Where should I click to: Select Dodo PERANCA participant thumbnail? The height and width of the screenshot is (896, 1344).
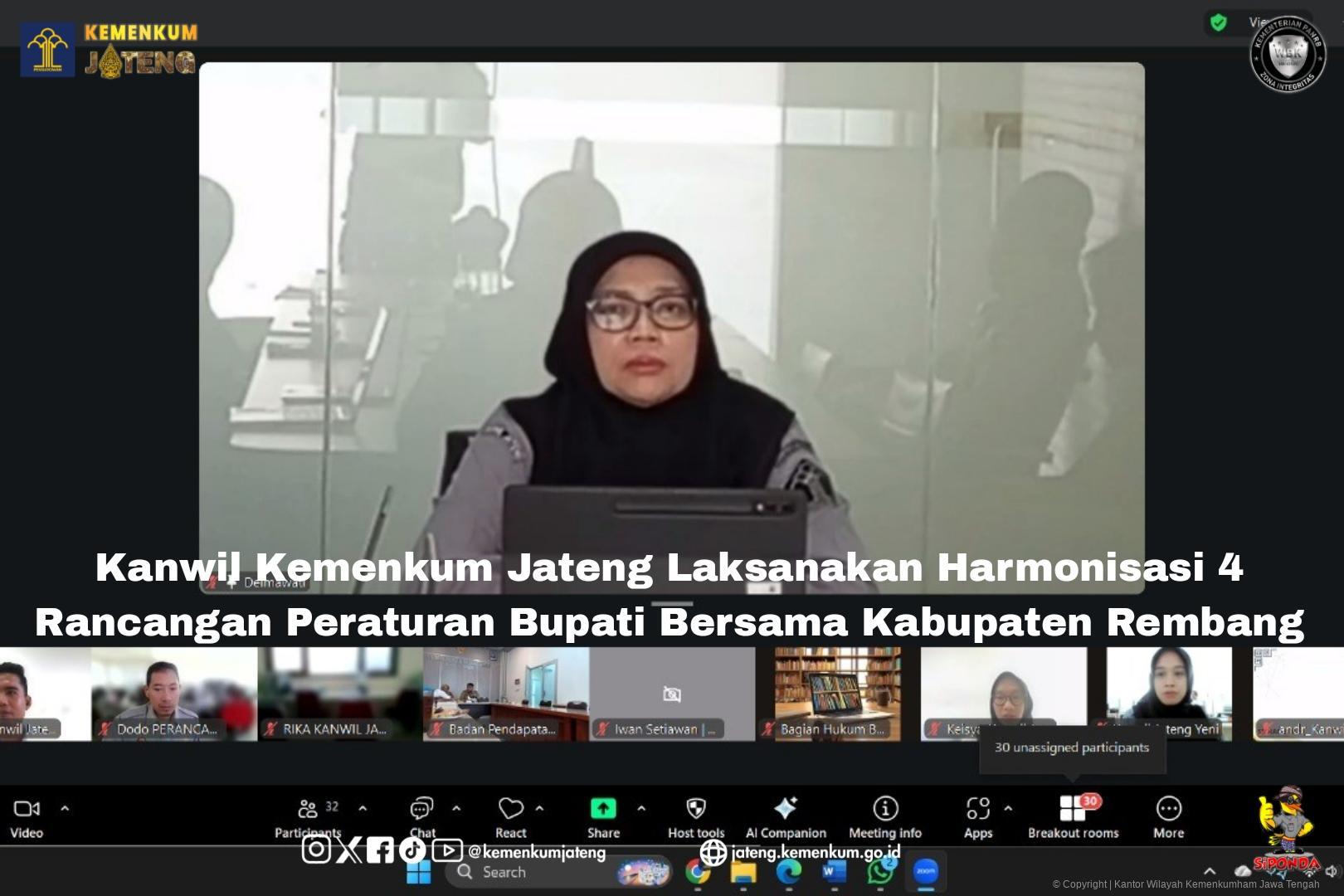[174, 694]
